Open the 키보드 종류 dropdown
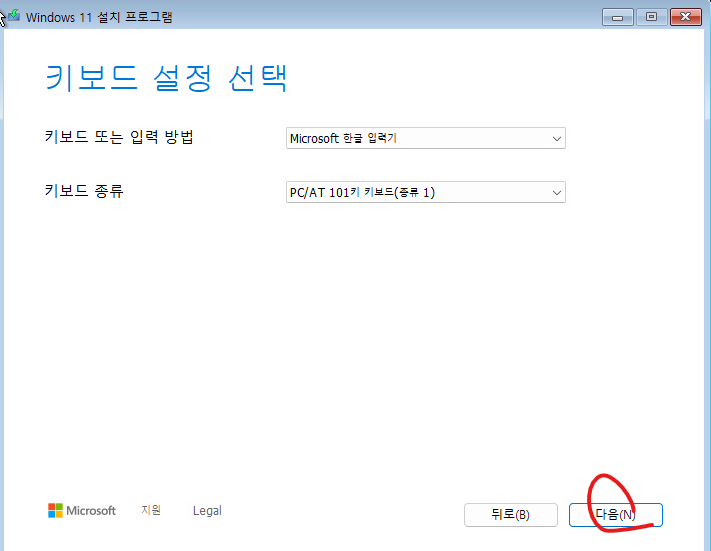Viewport: 711px width, 551px height. tap(426, 192)
